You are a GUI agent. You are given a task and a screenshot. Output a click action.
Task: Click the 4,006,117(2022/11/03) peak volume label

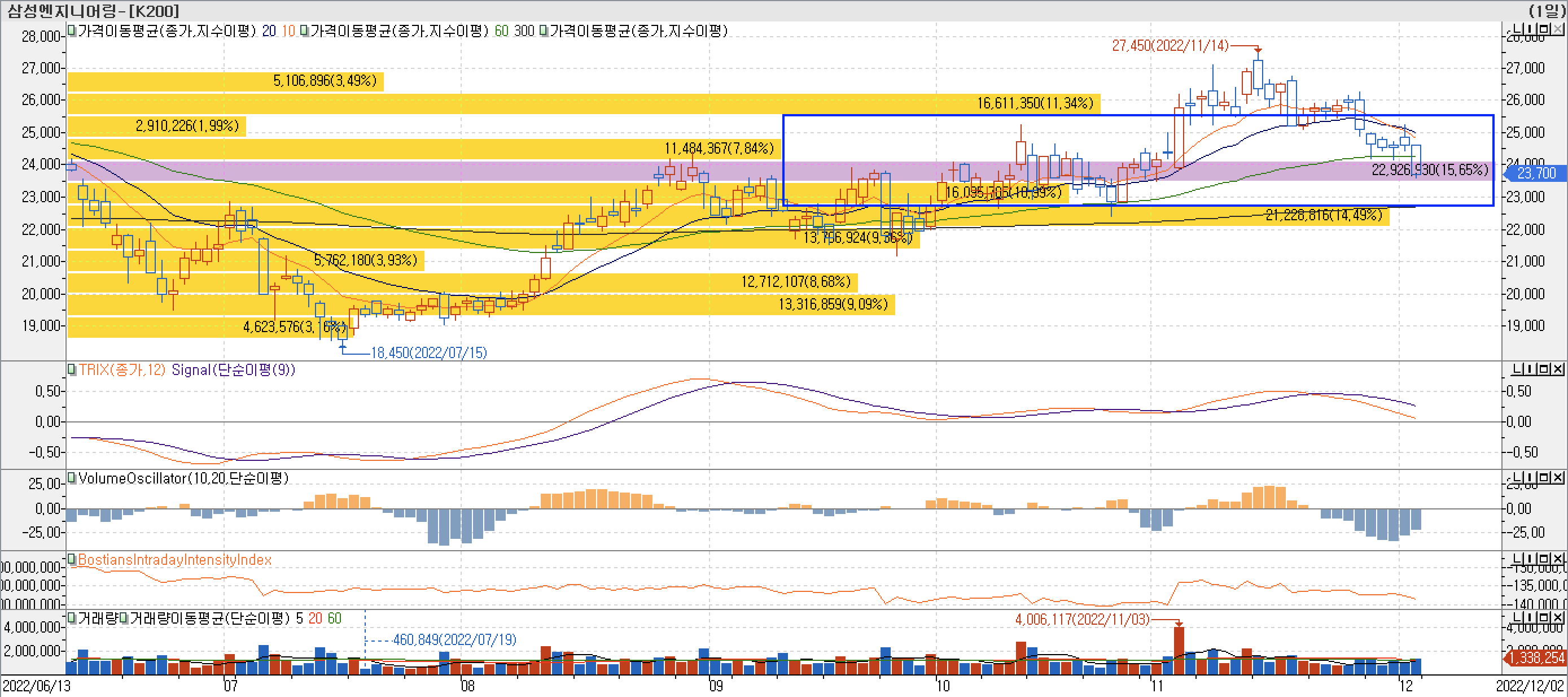(x=1081, y=620)
